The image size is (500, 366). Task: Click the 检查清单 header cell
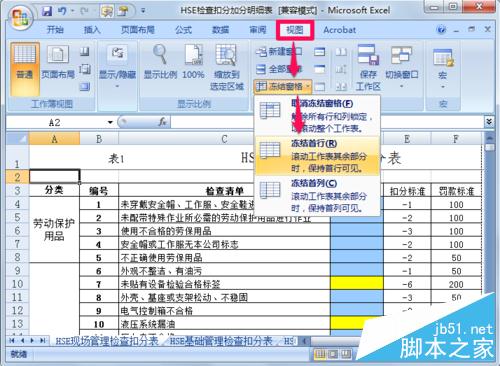pyautogui.click(x=224, y=190)
